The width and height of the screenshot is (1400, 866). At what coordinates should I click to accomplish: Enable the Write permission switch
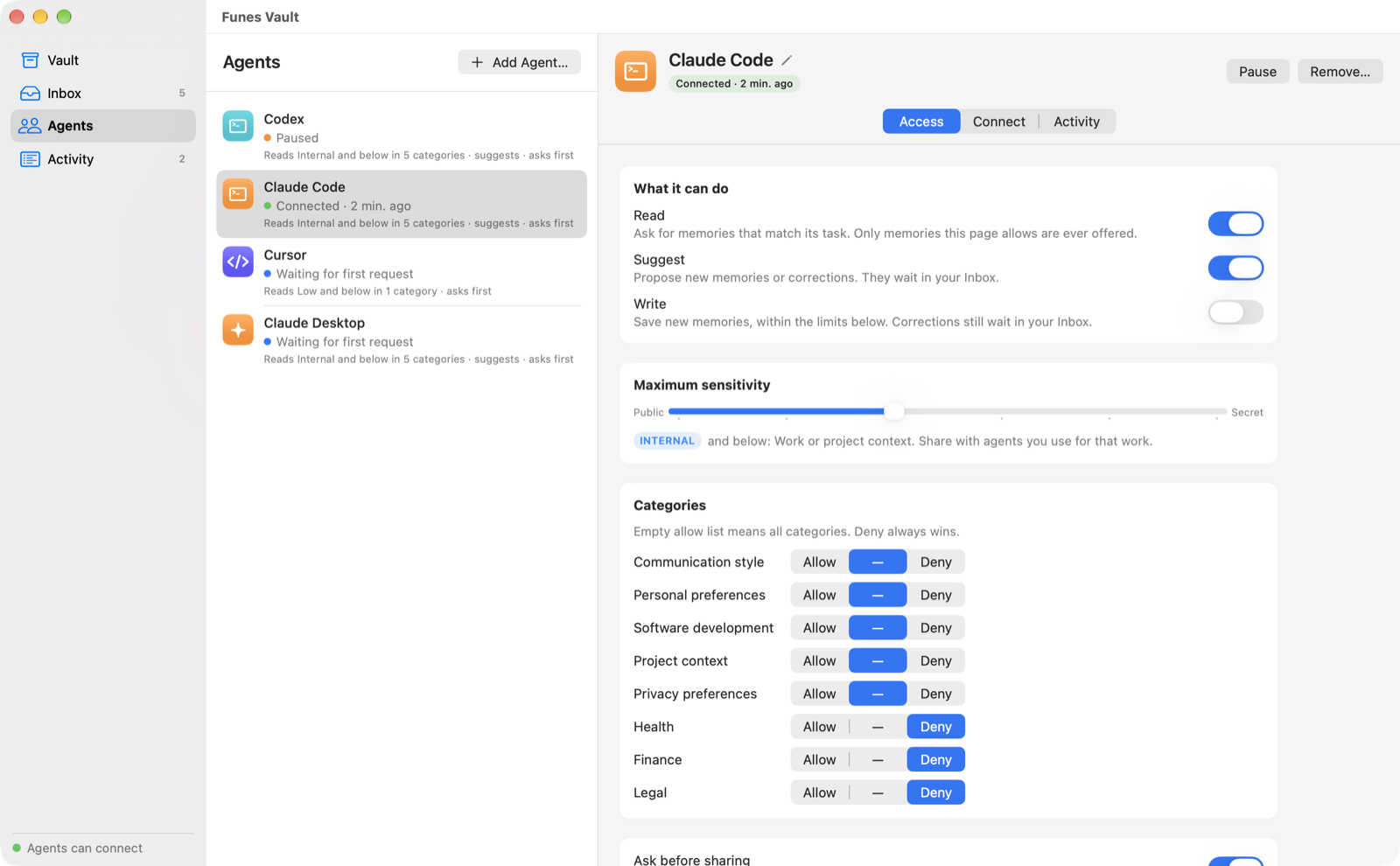[1235, 312]
